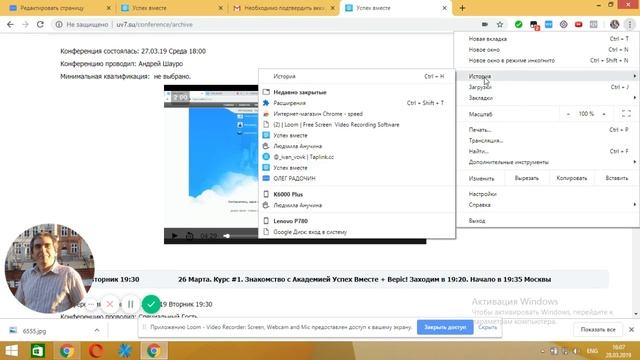Reopen 'Расширения' from recently closed

357,103
